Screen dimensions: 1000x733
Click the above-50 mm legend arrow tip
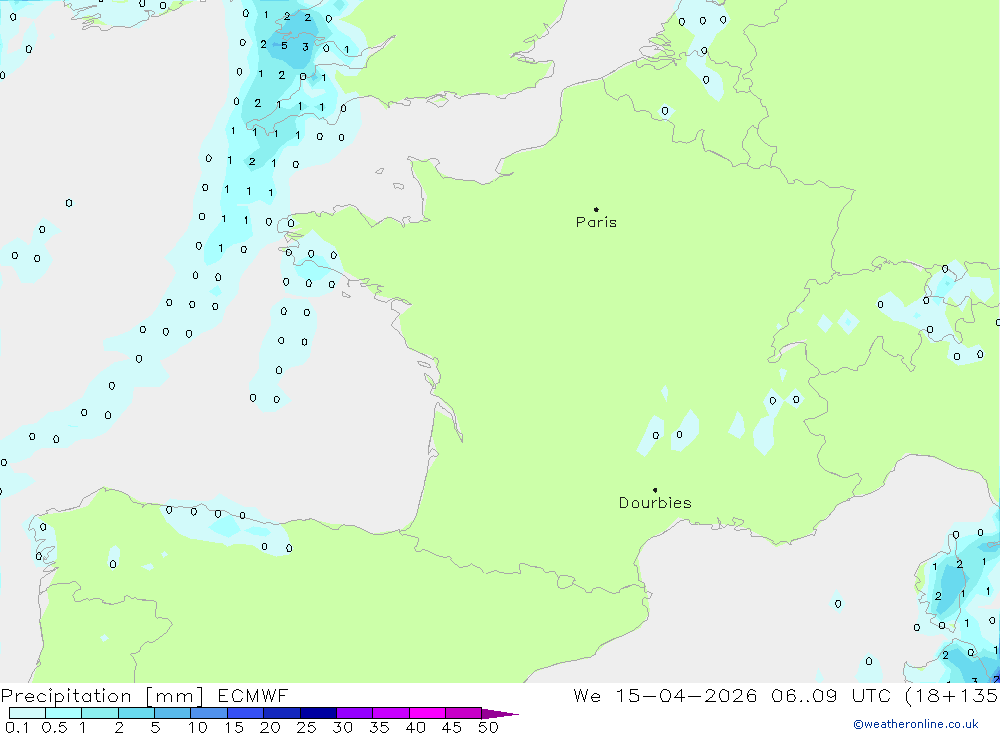pos(501,714)
